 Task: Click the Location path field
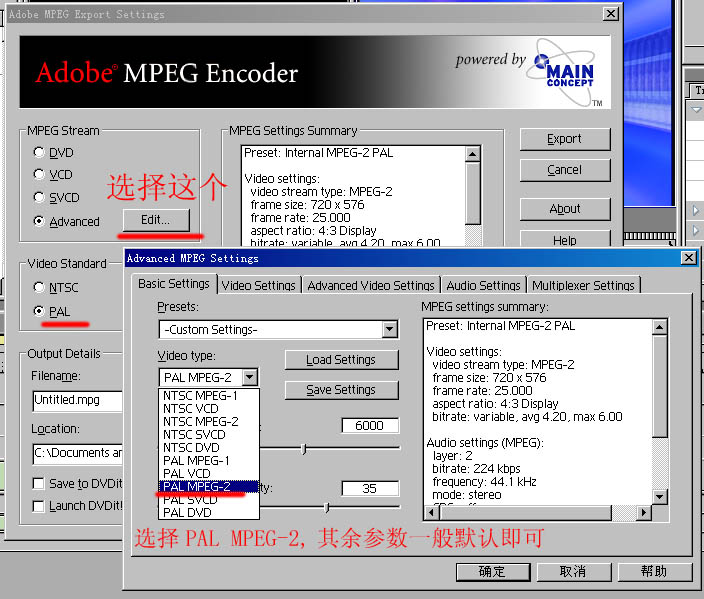coord(77,454)
